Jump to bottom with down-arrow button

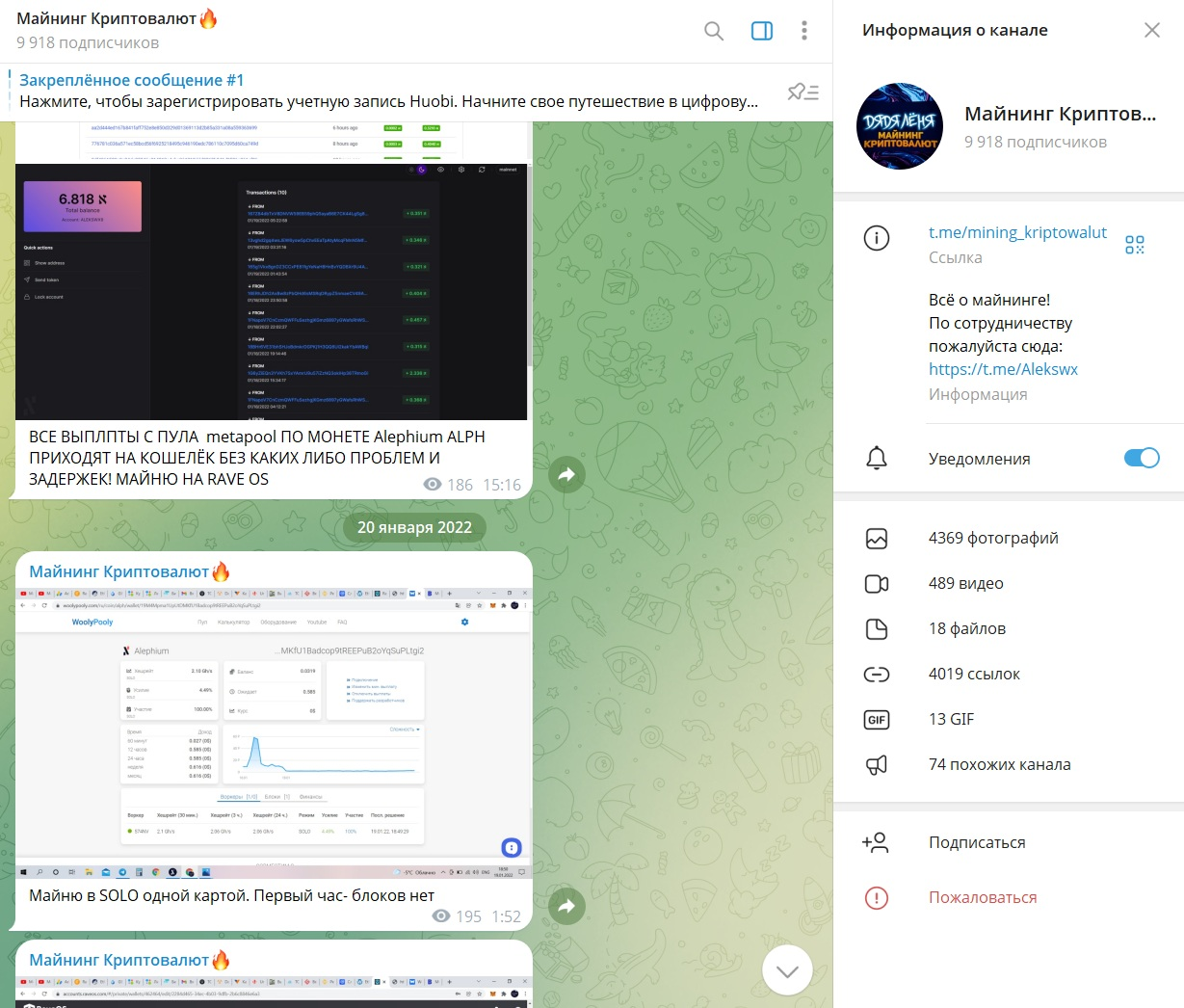click(x=787, y=970)
